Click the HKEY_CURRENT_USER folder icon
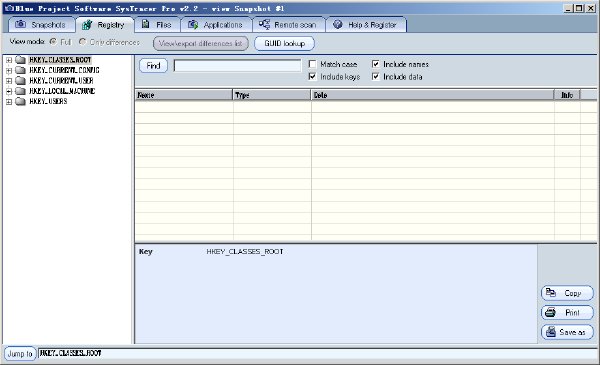 [20, 80]
